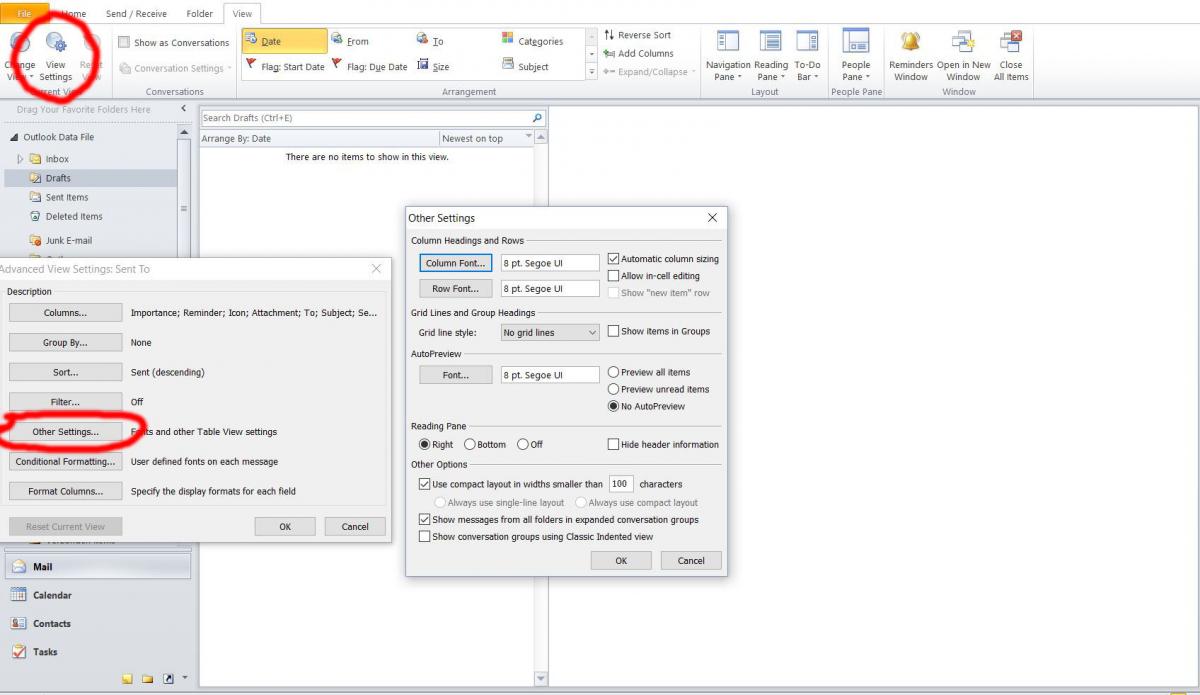The image size is (1200, 695).
Task: Click Add Columns in the ribbon
Action: pos(638,53)
